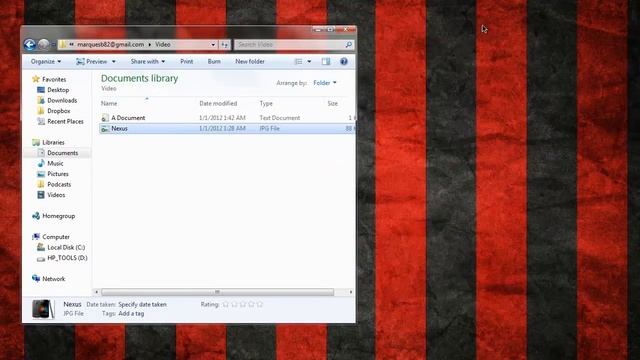Click the Nexus JPG file icon
The height and width of the screenshot is (360, 640).
[105, 129]
